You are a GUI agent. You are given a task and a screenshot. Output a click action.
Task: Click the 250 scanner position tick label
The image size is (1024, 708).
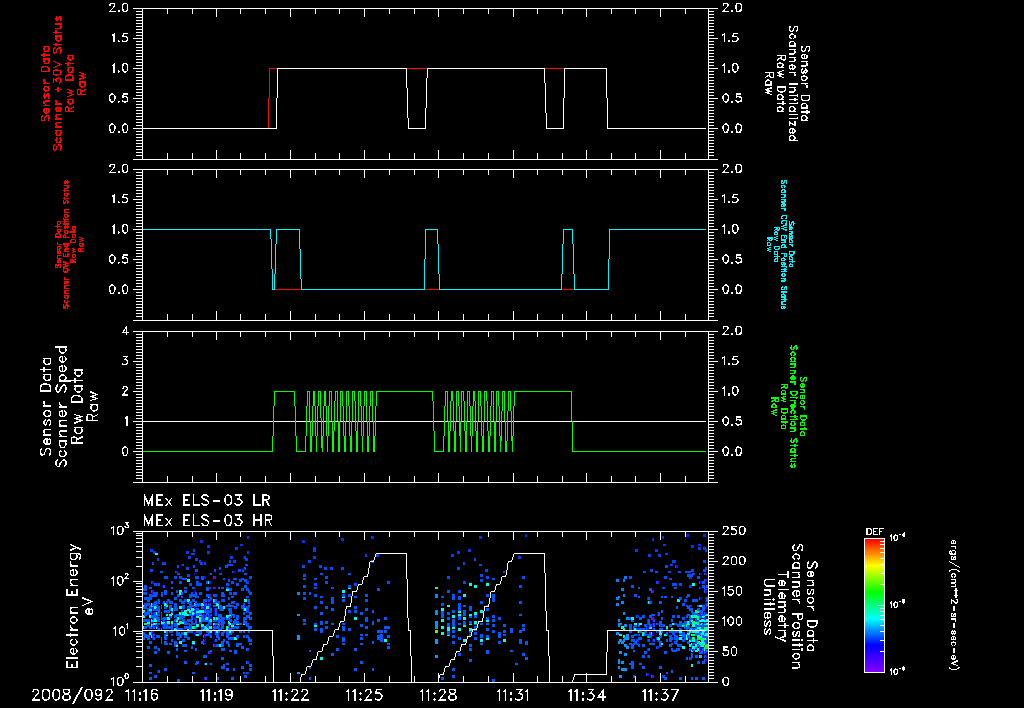733,531
